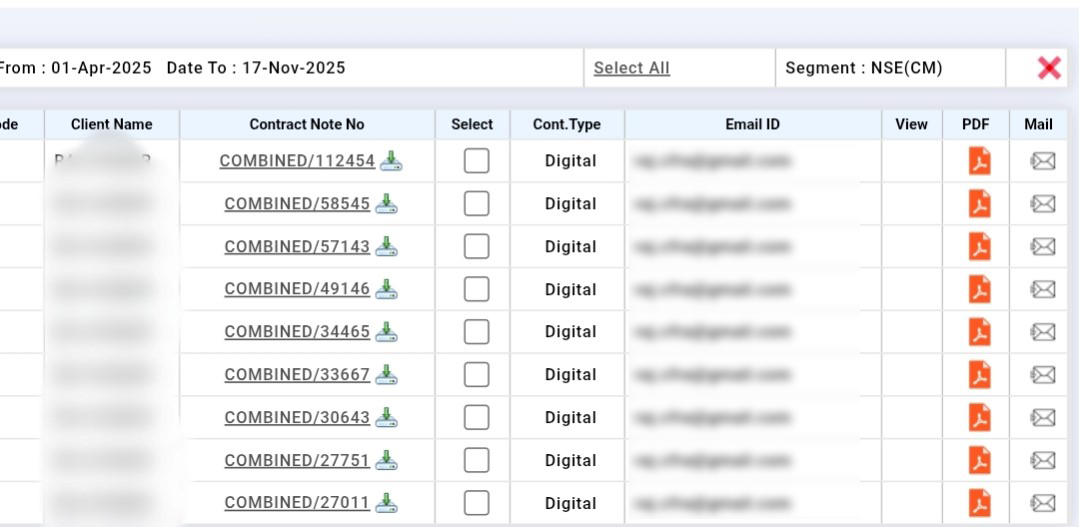This screenshot has width=1079, height=527.
Task: Select the checkbox in COMBINED/49146 row
Action: [476, 289]
